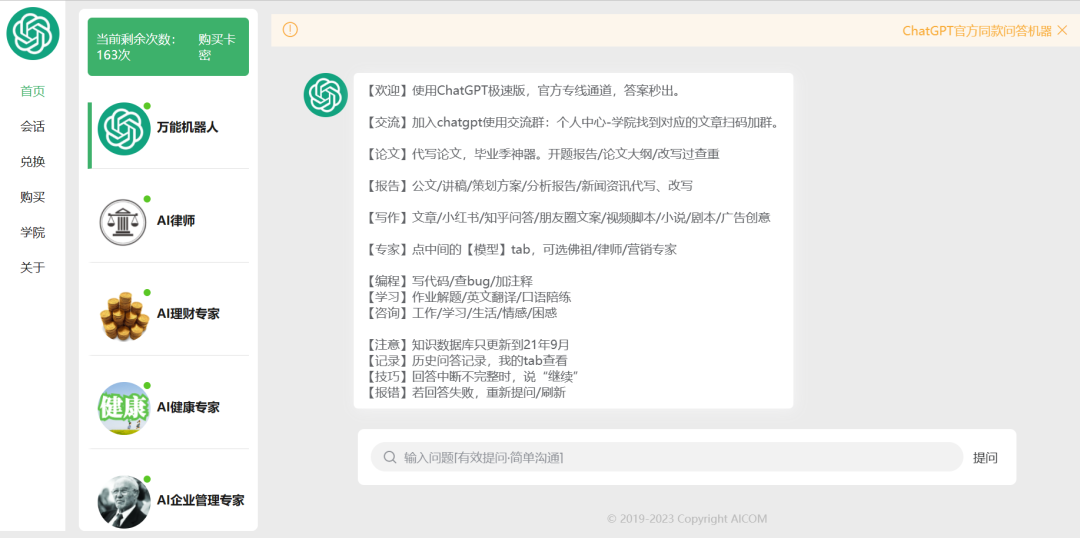
Task: Open the 学院 navigation item
Action: click(x=32, y=232)
